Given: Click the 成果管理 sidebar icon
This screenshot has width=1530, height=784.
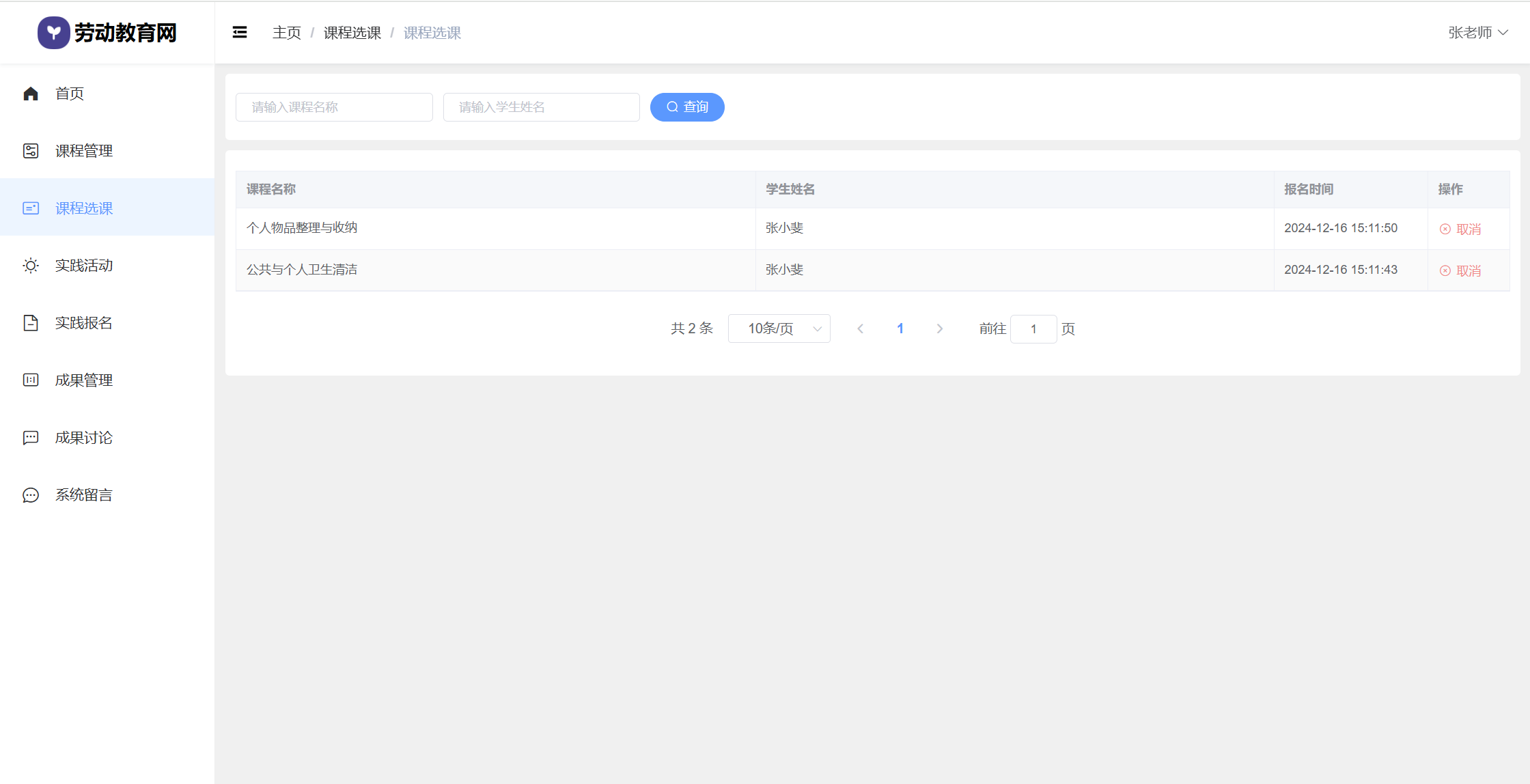Looking at the screenshot, I should click(31, 380).
